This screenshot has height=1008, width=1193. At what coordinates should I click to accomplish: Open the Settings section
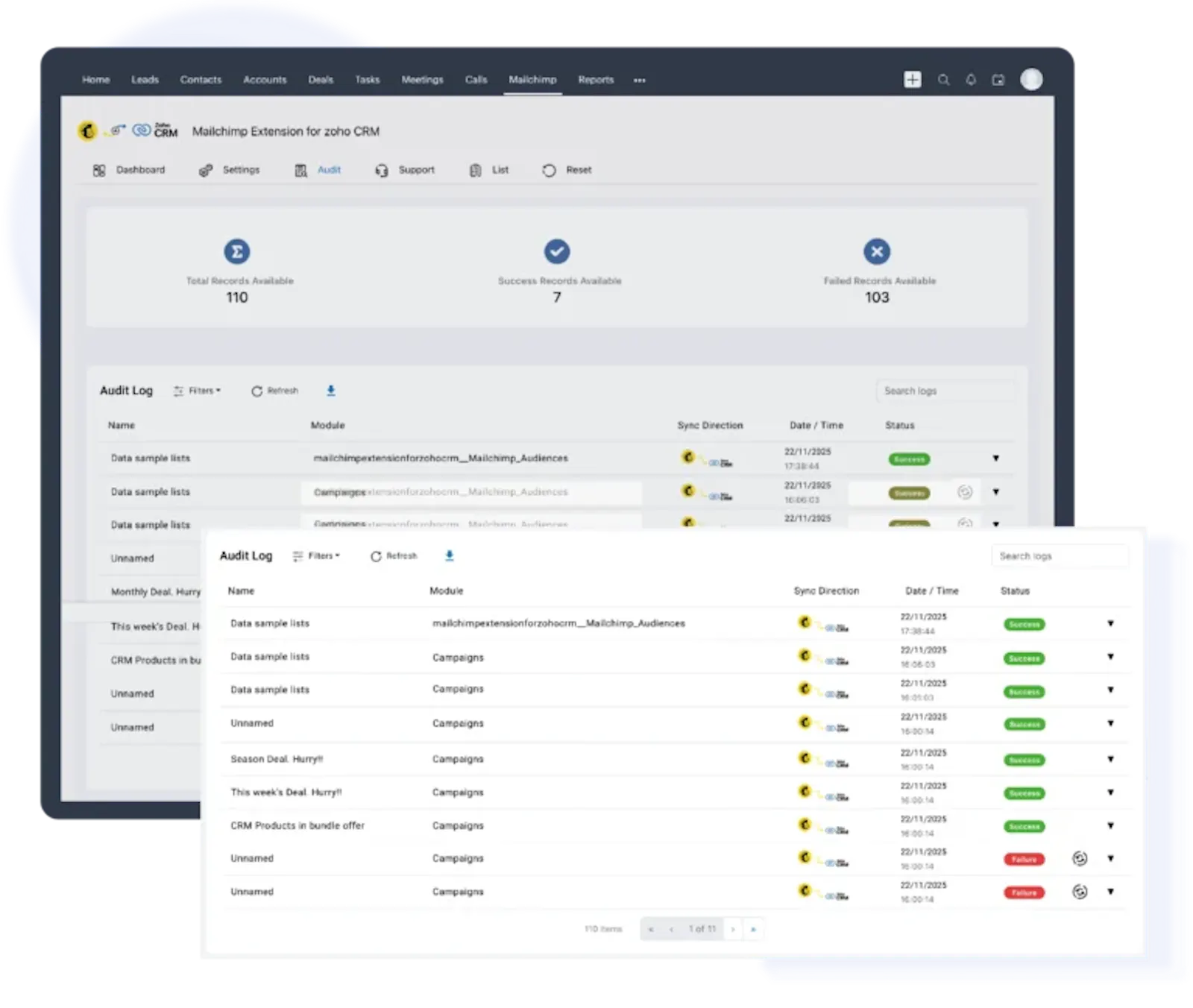pos(230,170)
